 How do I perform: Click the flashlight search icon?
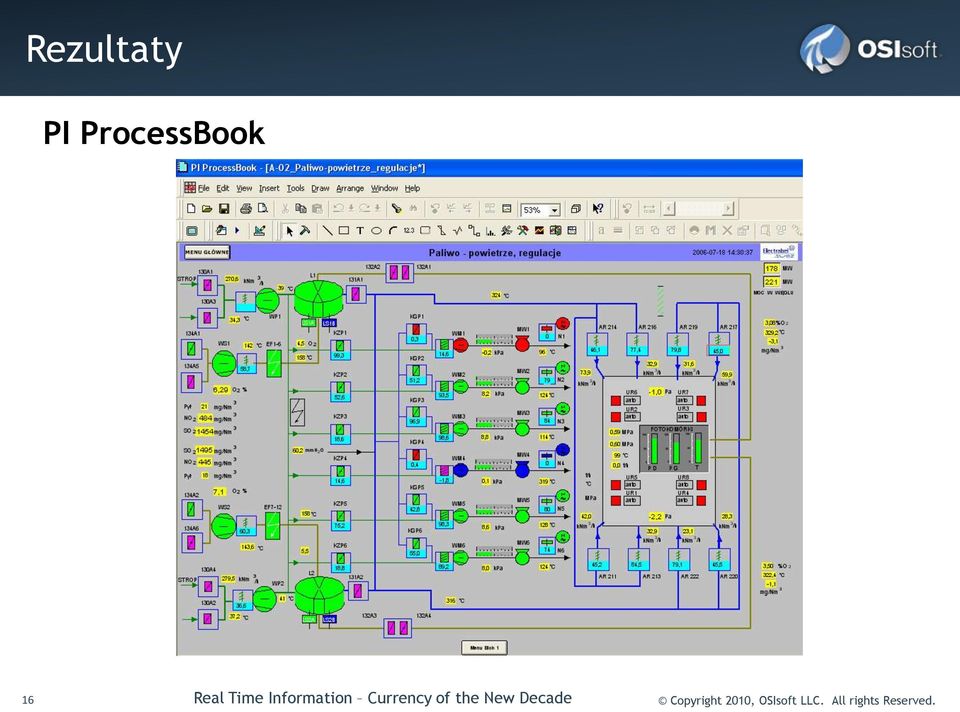[x=396, y=209]
